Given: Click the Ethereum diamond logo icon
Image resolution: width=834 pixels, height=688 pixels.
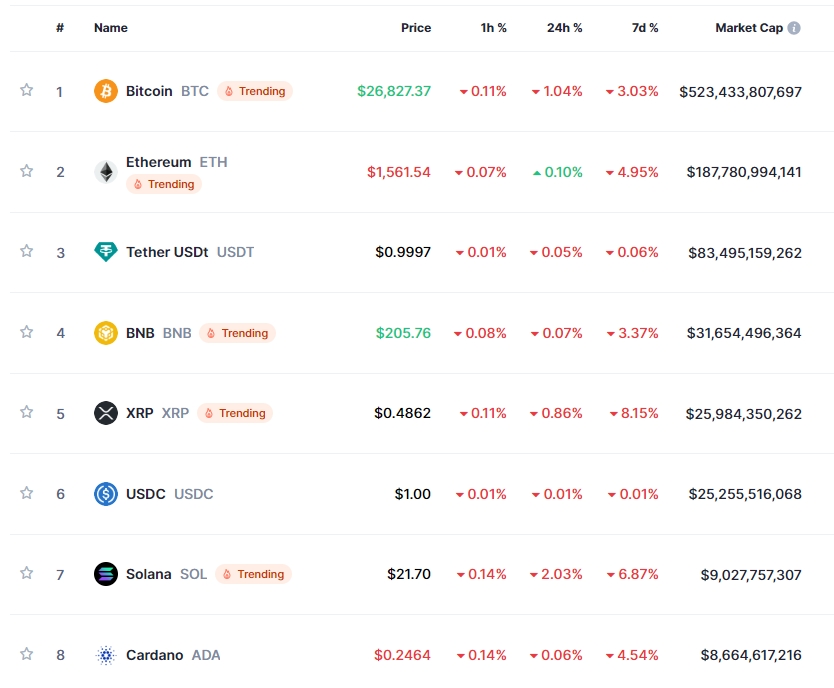Looking at the screenshot, I should point(105,172).
